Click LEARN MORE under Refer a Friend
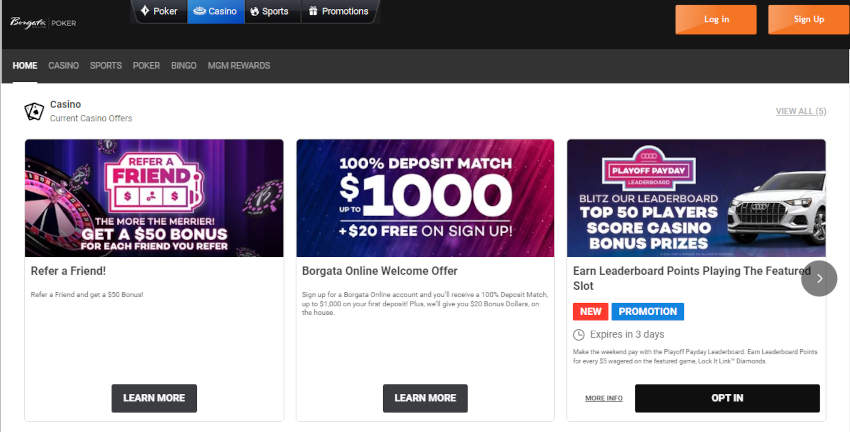The image size is (850, 432). pyautogui.click(x=154, y=398)
